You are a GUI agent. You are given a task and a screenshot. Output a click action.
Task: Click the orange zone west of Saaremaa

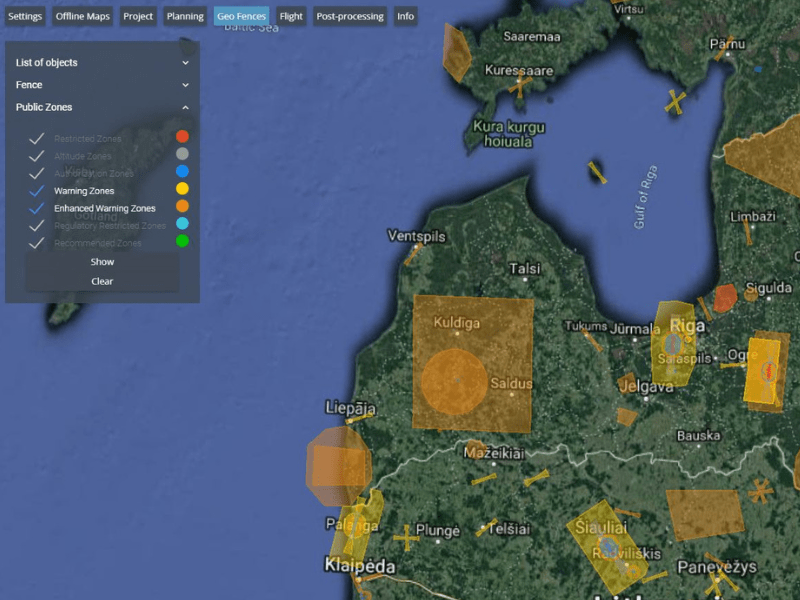[457, 52]
